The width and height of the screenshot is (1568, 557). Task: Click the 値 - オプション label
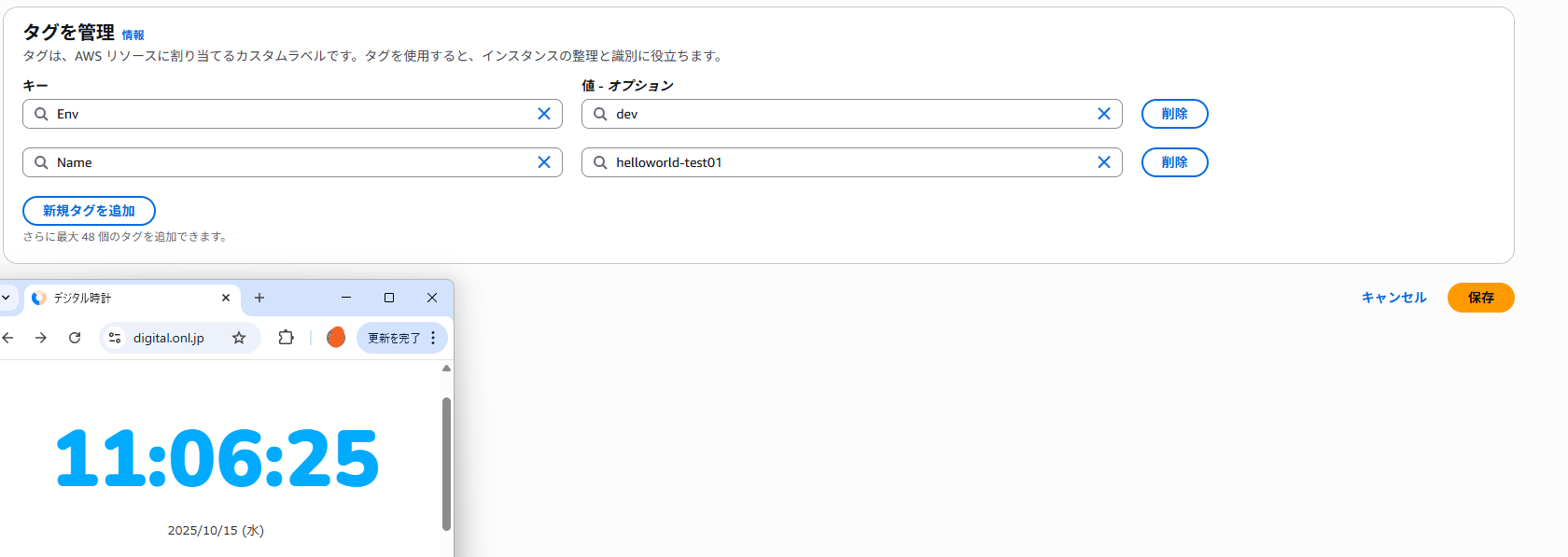[x=627, y=85]
